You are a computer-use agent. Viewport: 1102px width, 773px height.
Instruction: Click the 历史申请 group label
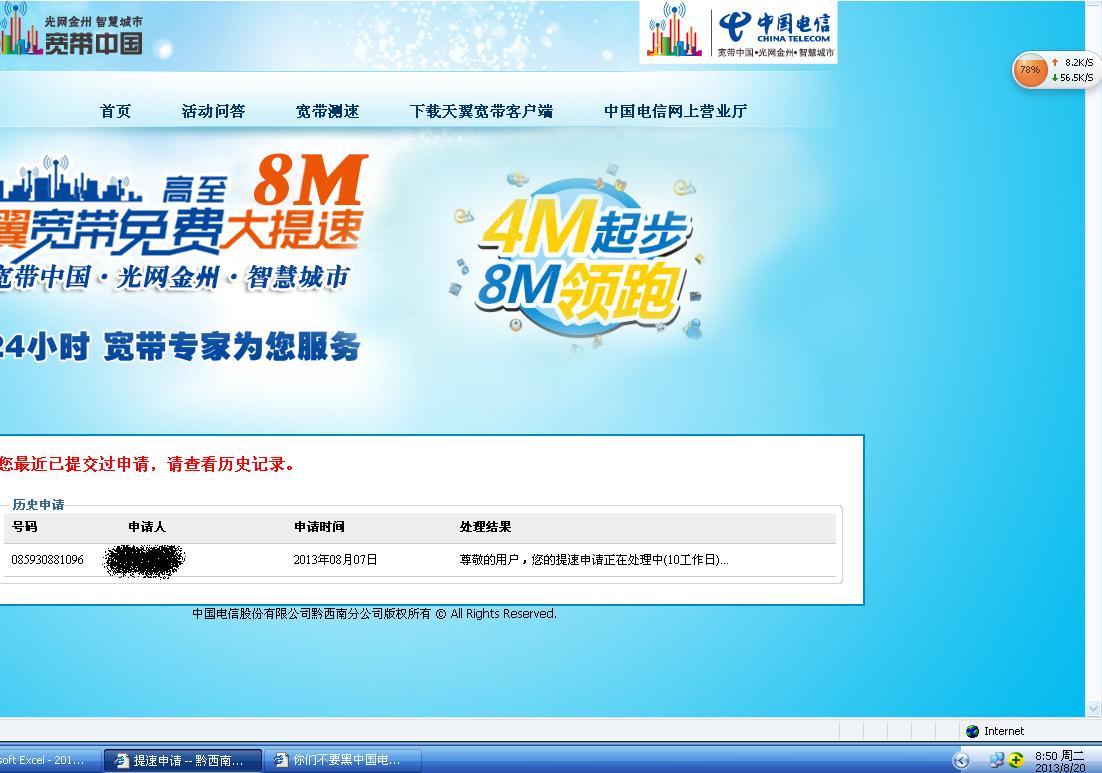[38, 505]
